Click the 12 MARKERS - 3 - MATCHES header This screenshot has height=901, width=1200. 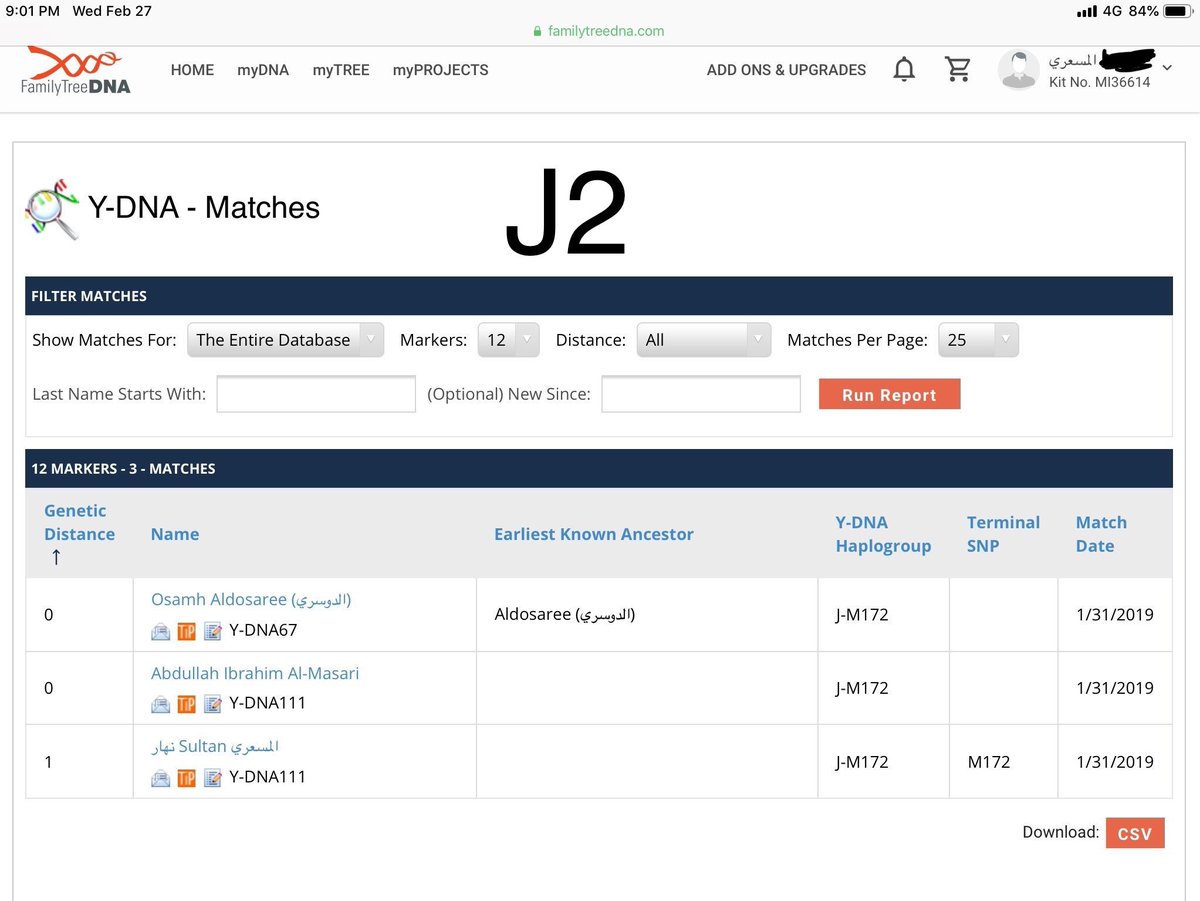(x=599, y=468)
